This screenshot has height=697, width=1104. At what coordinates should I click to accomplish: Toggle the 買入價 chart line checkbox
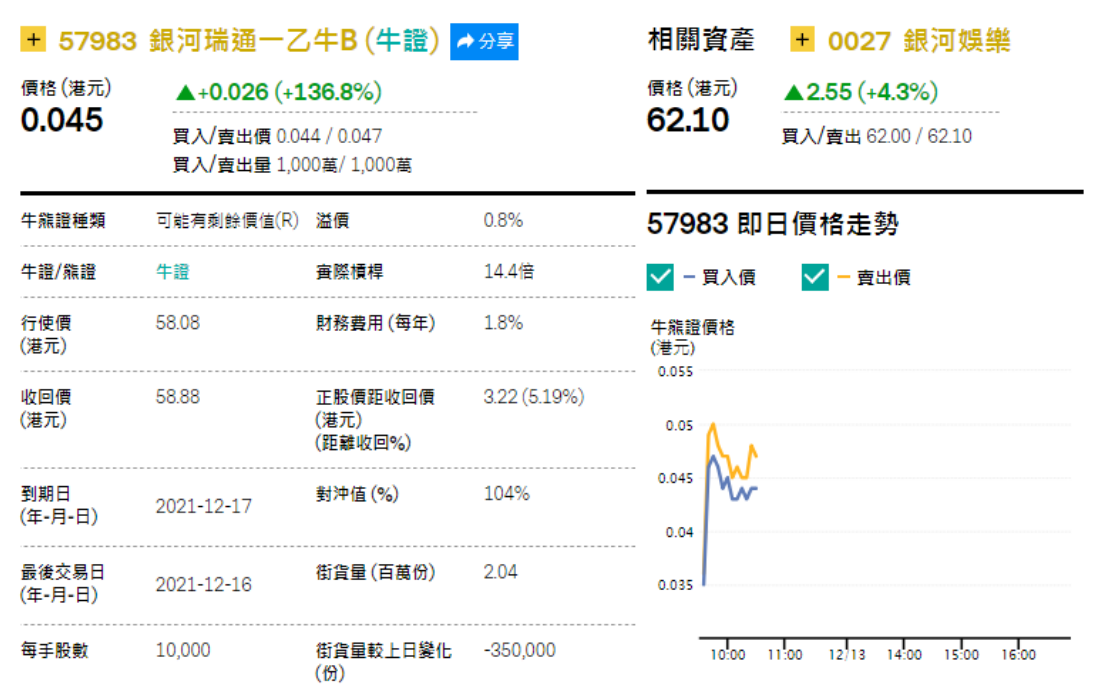(x=660, y=277)
